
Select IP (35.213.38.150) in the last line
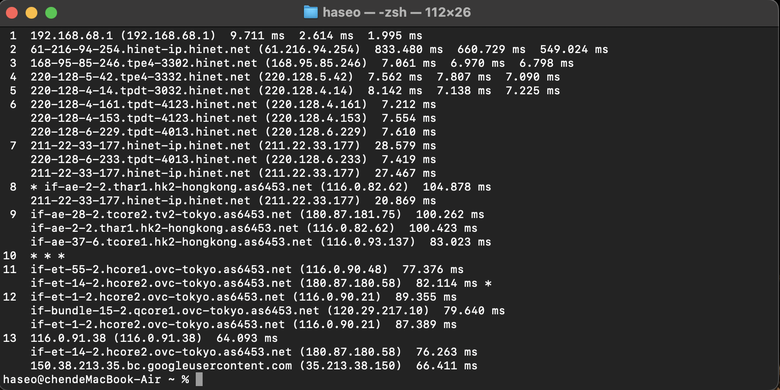[350, 366]
